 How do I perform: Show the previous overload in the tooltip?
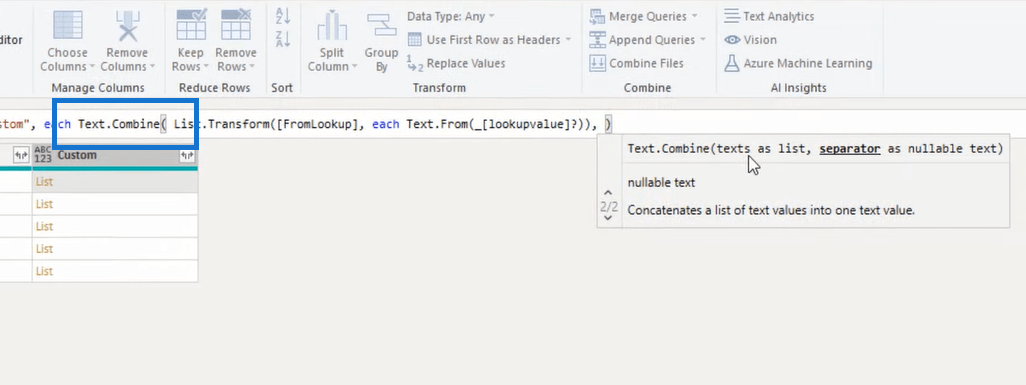click(x=609, y=192)
